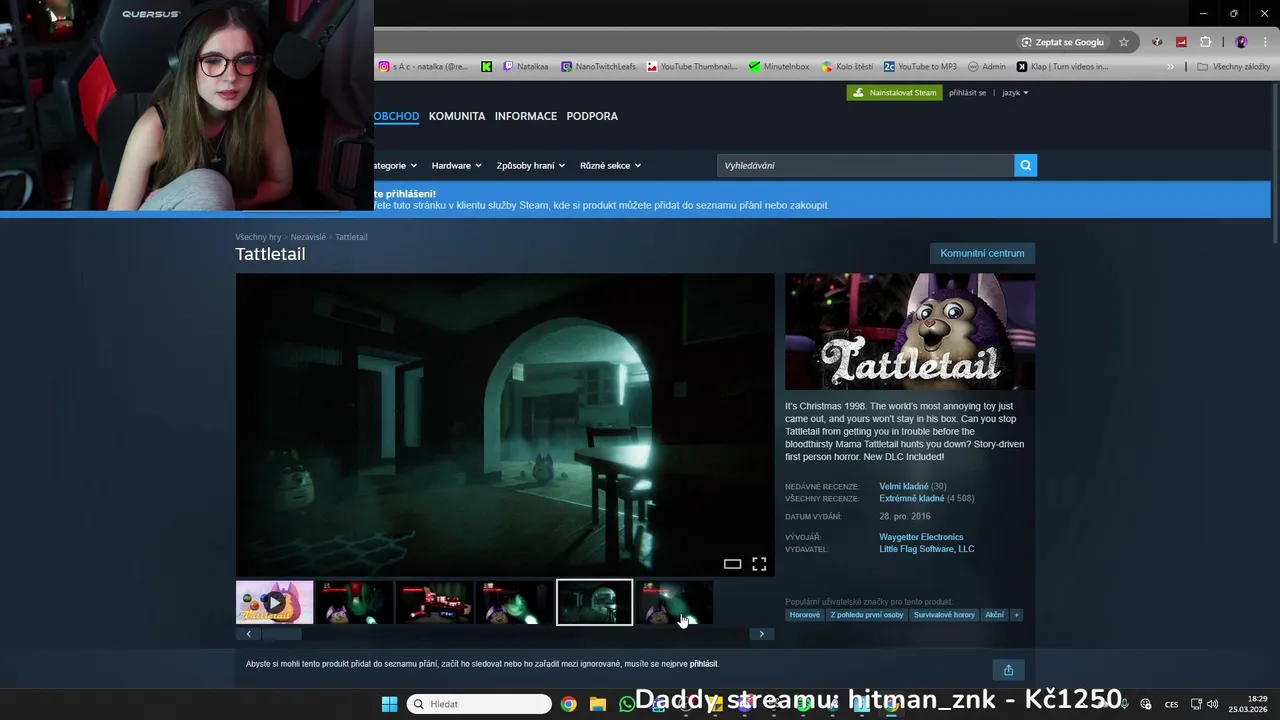Viewport: 1280px width, 720px height.
Task: Open the MinuteInbox bookmark
Action: pos(779,67)
